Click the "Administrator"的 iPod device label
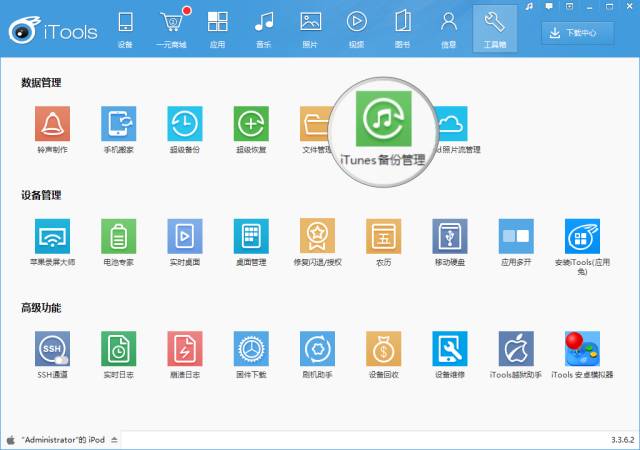 [63, 440]
